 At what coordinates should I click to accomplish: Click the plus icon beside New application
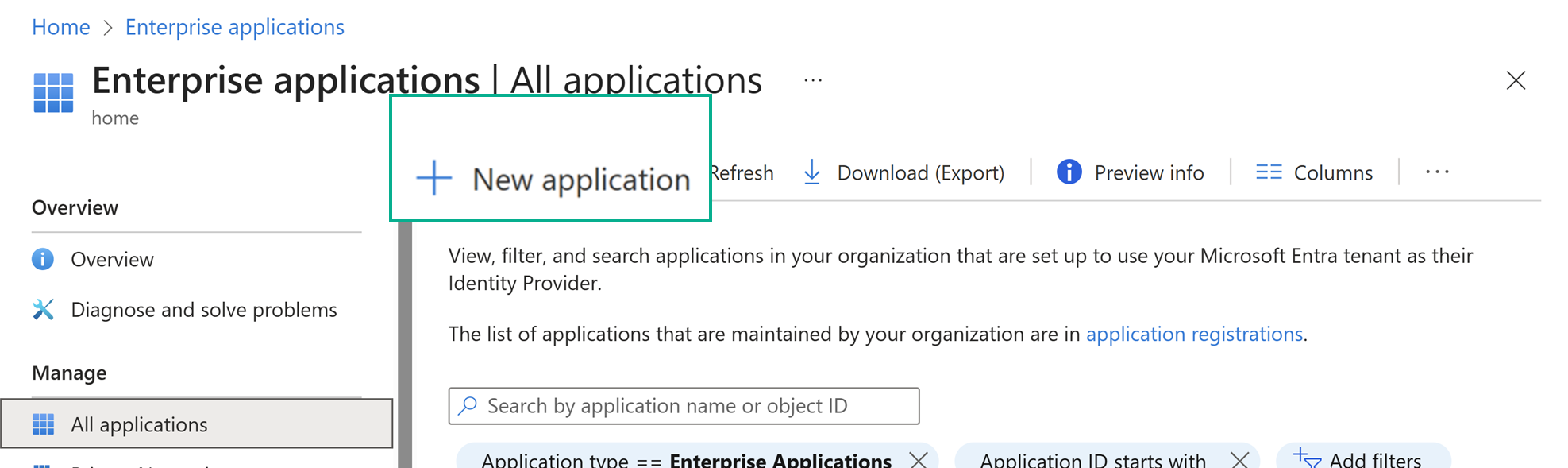[x=434, y=178]
